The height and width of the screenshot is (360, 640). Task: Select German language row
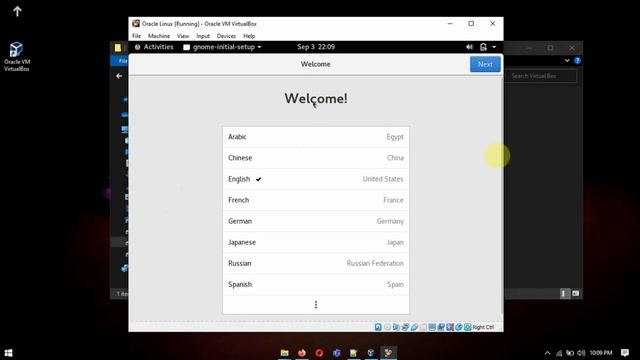coord(316,221)
